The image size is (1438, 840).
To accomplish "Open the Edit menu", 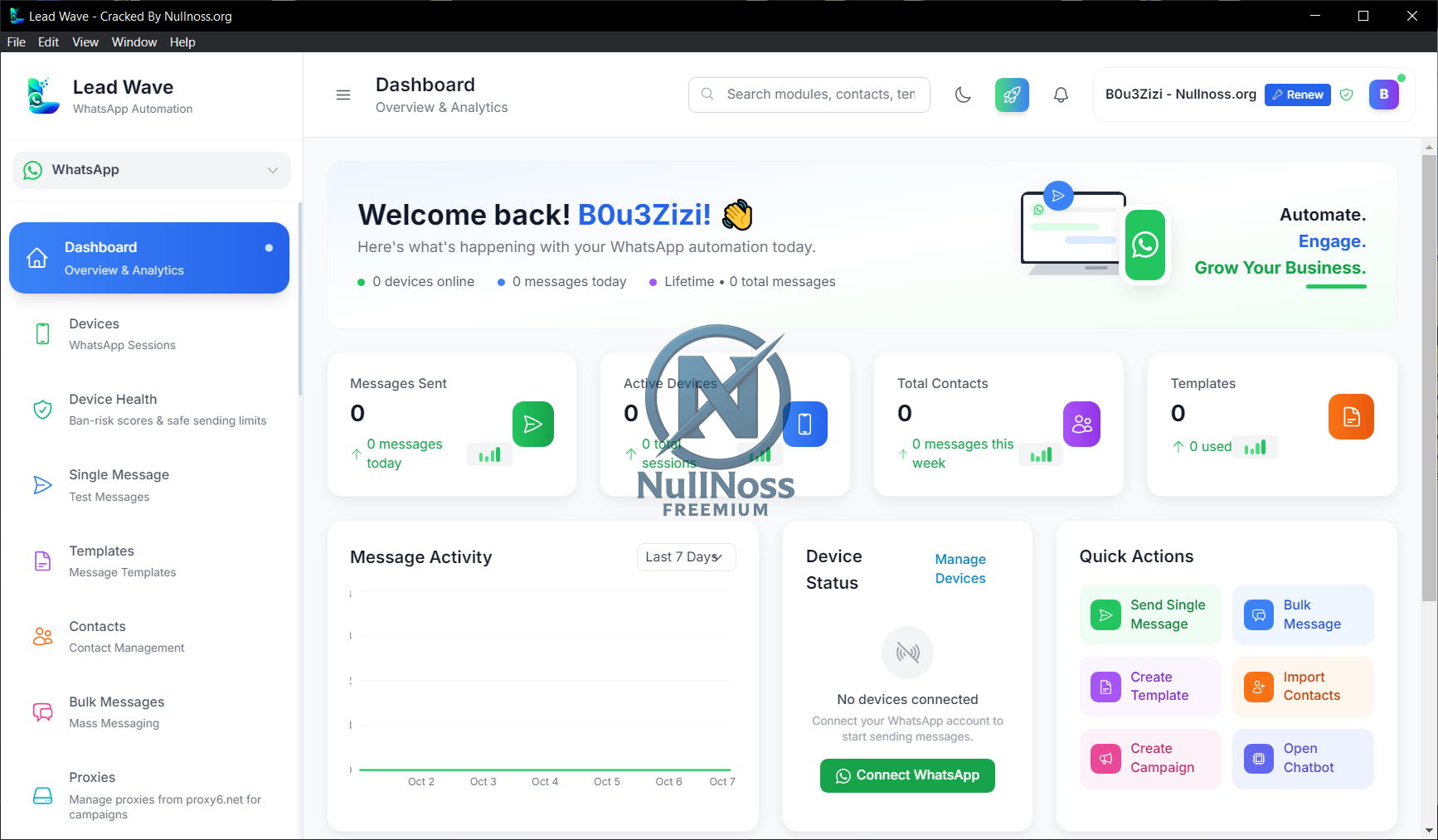I will [x=48, y=42].
